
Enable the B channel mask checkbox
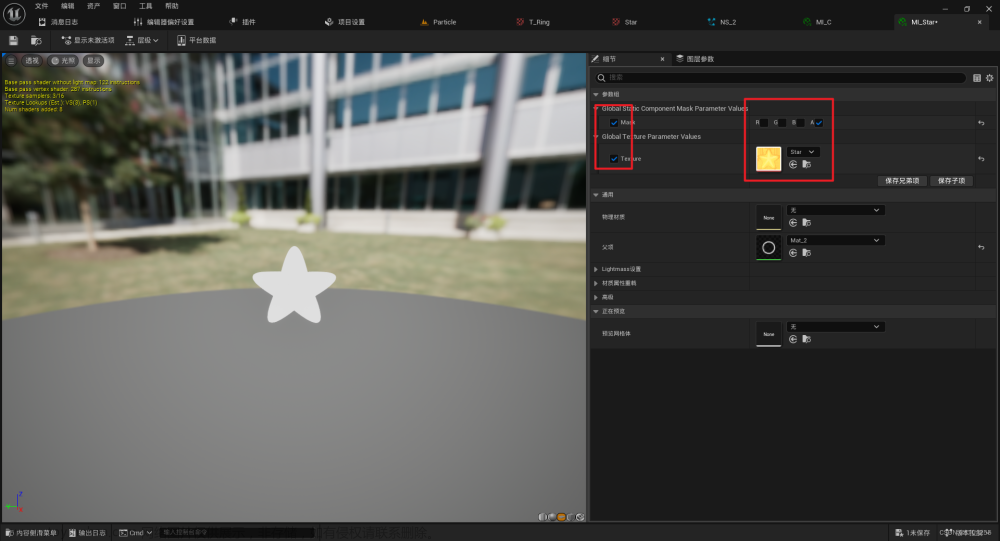(x=800, y=122)
